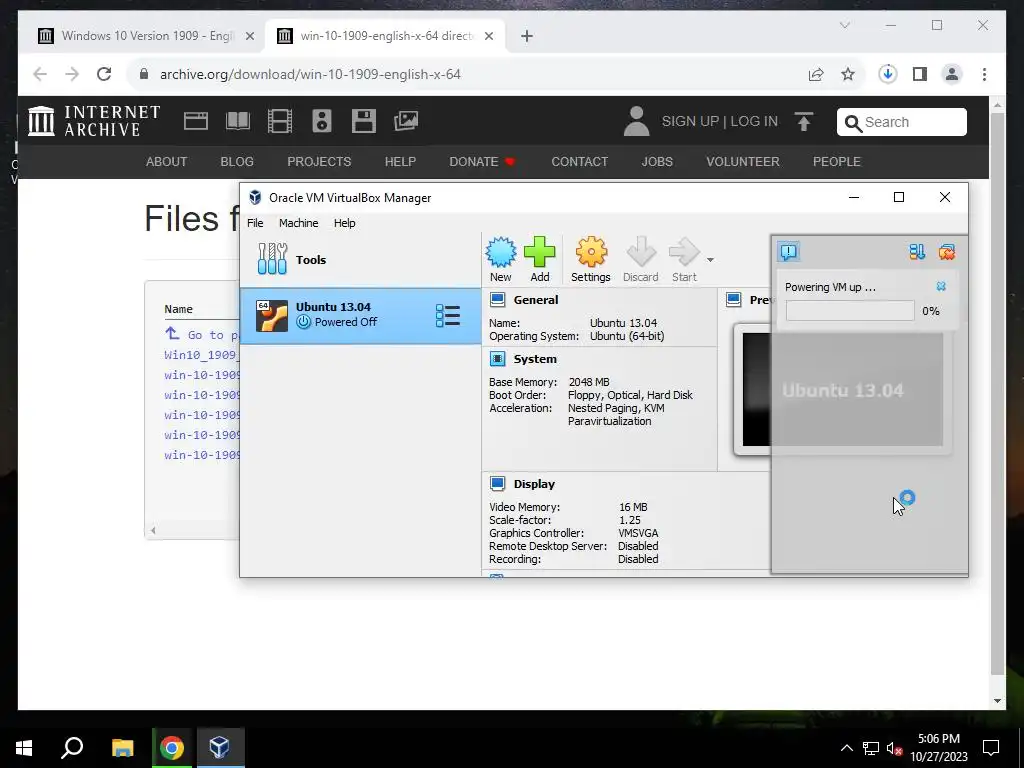Open the Video film icon
This screenshot has width=1024, height=768.
[280, 121]
